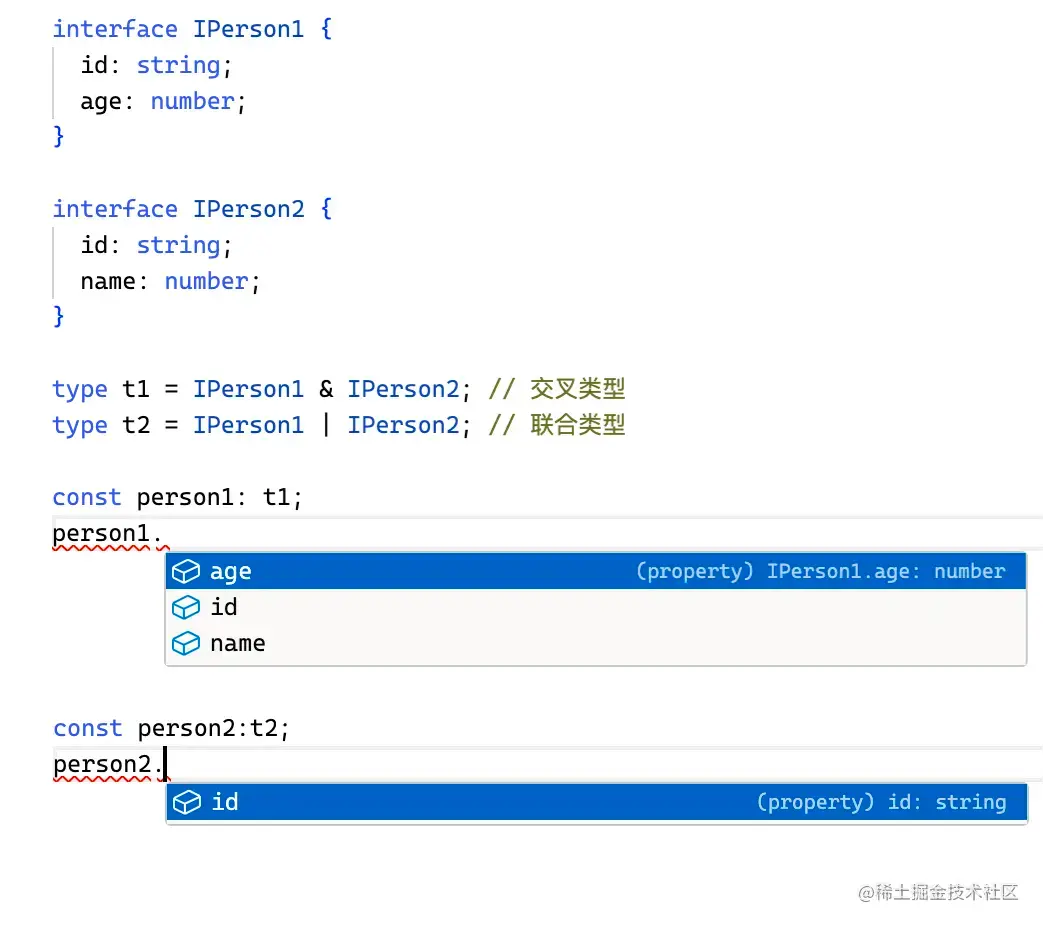Click the 'IPerson2' interface name in its declaration
This screenshot has height=928, width=1044.
(x=248, y=209)
